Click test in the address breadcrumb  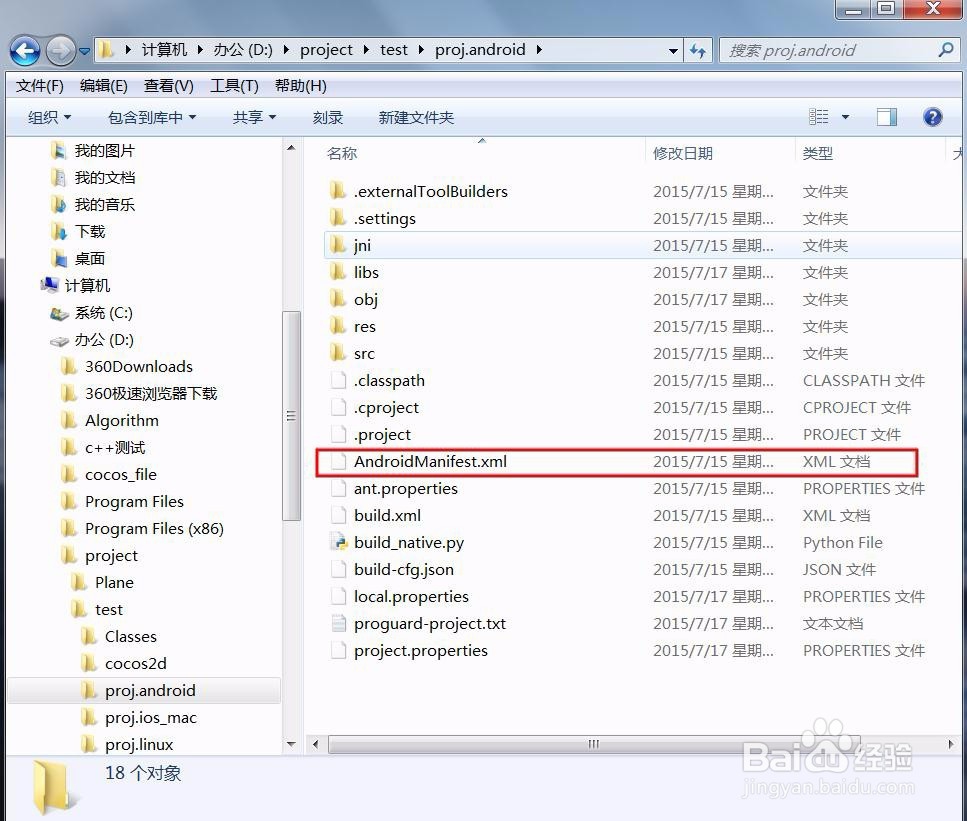pyautogui.click(x=393, y=50)
